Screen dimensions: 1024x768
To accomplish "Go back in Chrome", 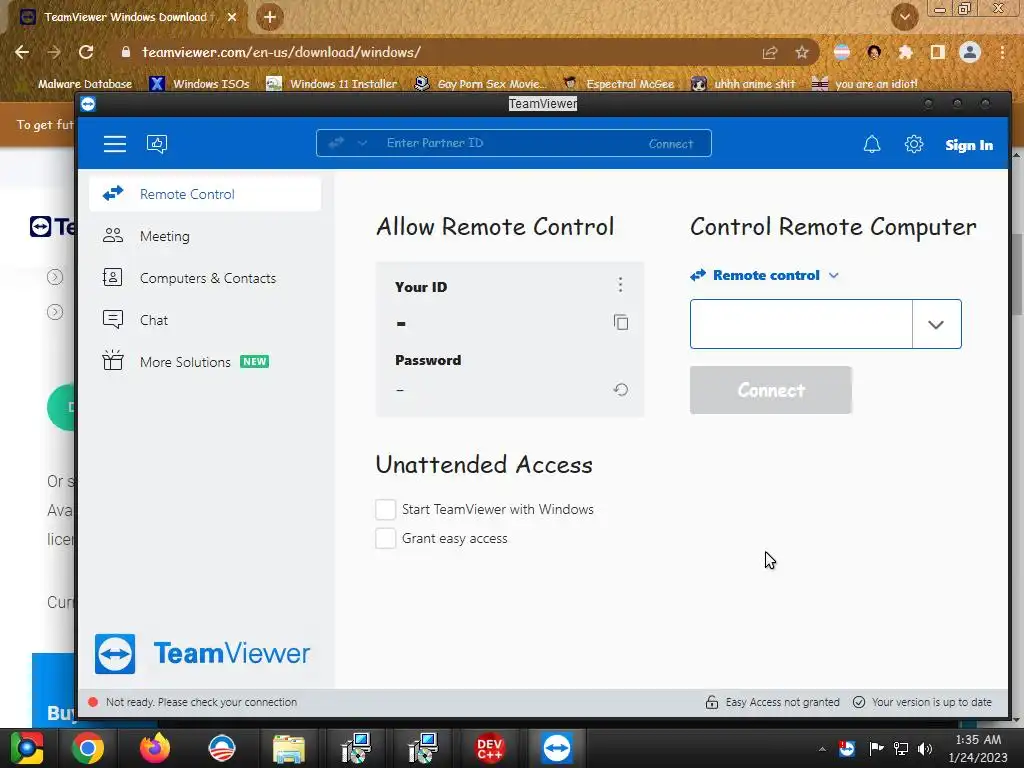I will [x=22, y=52].
